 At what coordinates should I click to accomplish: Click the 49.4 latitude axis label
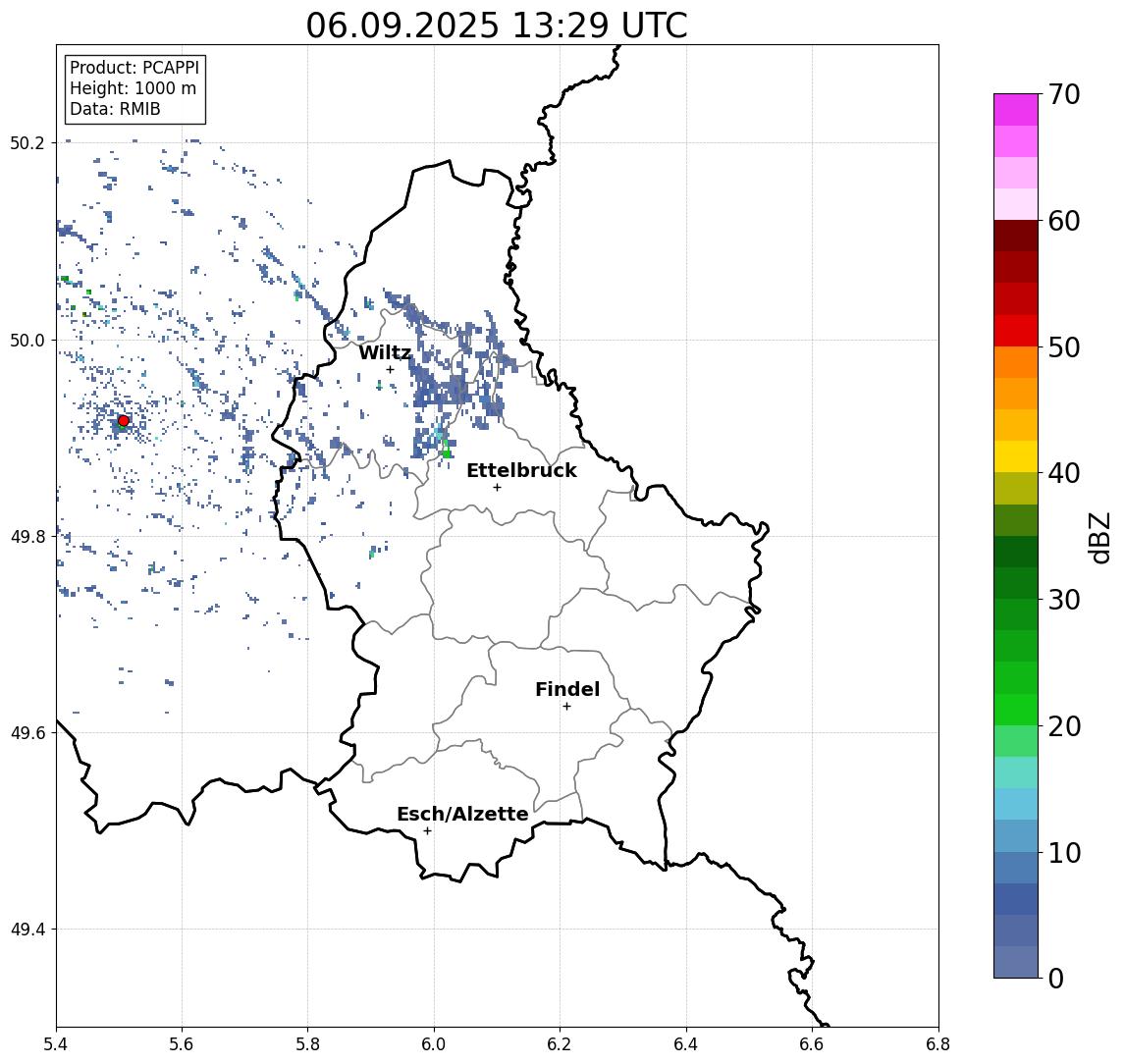coord(27,930)
